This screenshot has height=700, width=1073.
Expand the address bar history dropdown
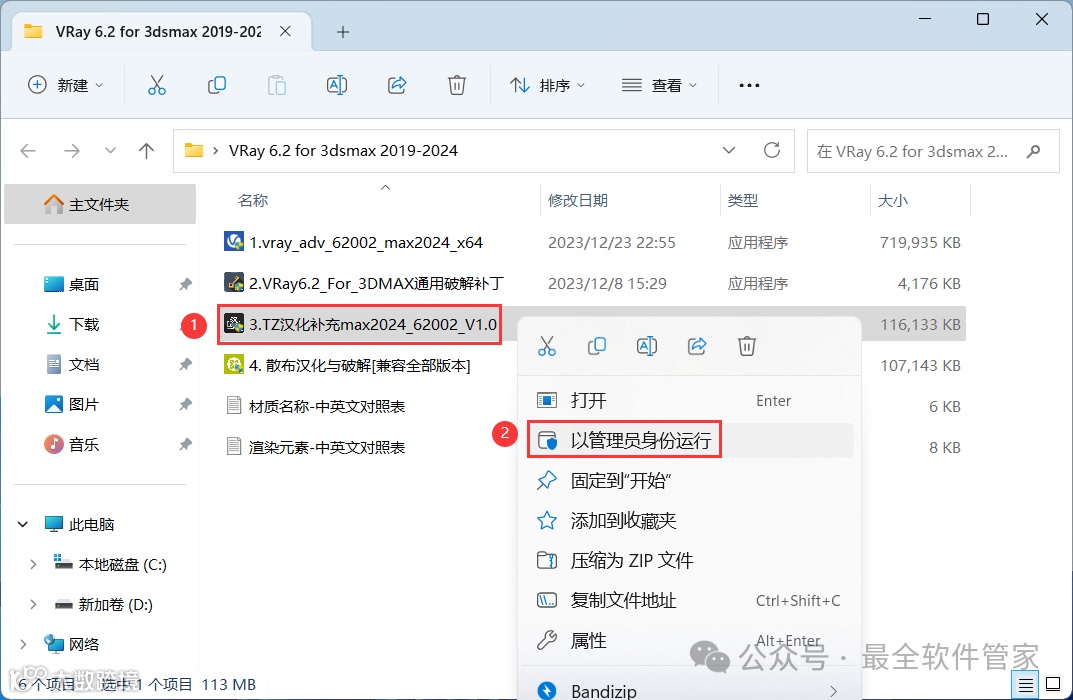point(729,151)
